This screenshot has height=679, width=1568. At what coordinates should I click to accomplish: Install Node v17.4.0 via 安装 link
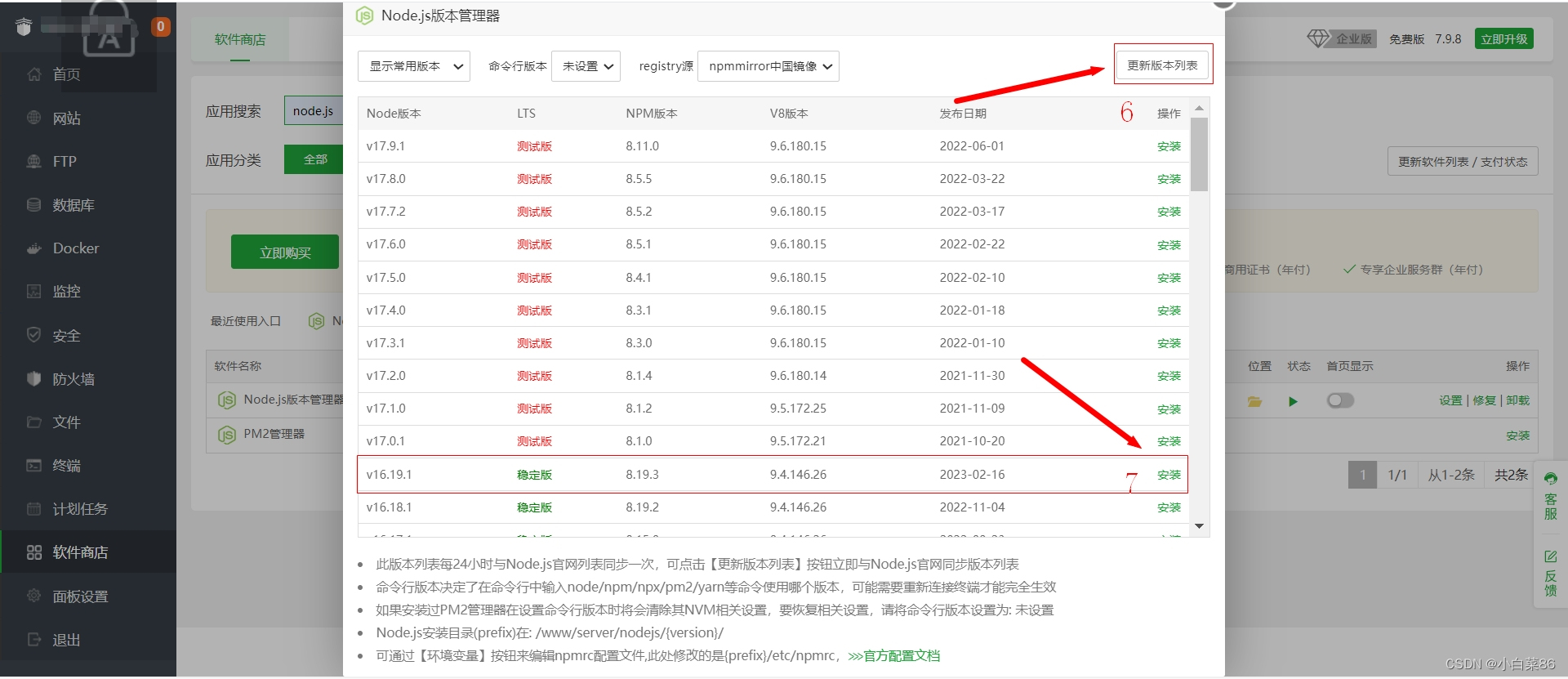(1169, 310)
